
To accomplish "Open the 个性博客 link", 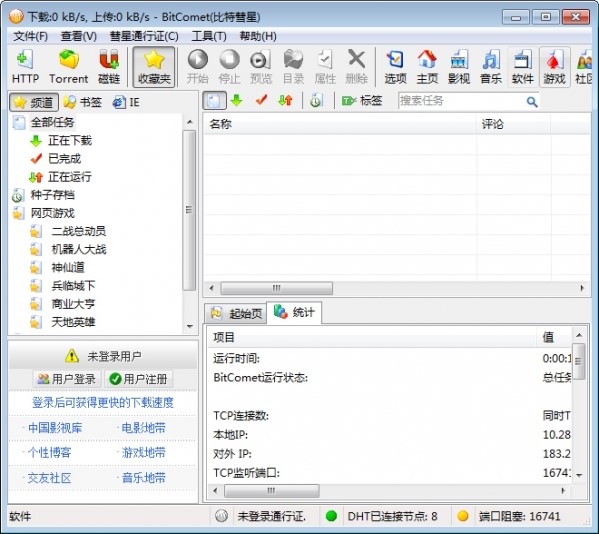I will click(x=49, y=453).
